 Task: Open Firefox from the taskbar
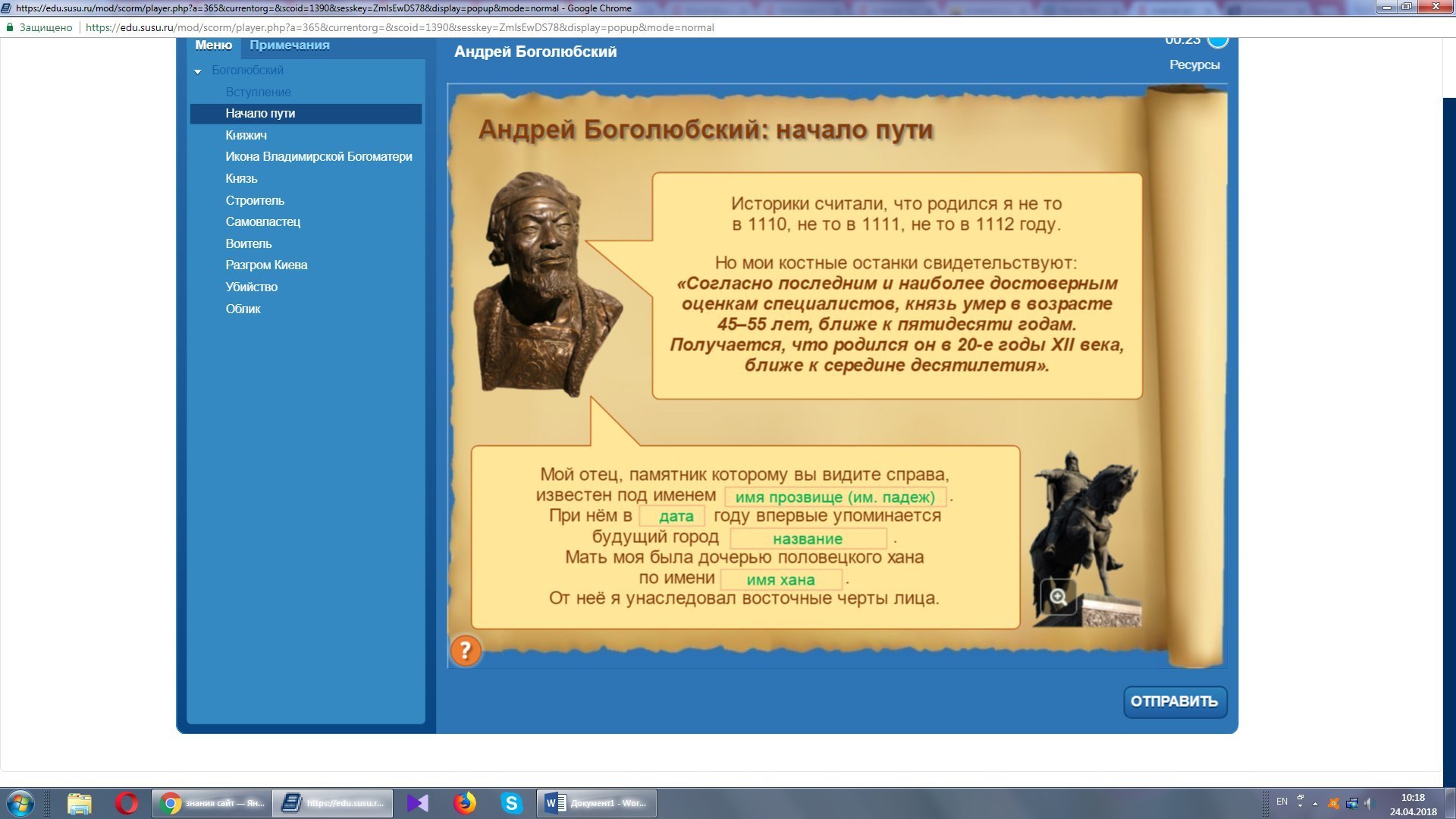click(x=465, y=803)
